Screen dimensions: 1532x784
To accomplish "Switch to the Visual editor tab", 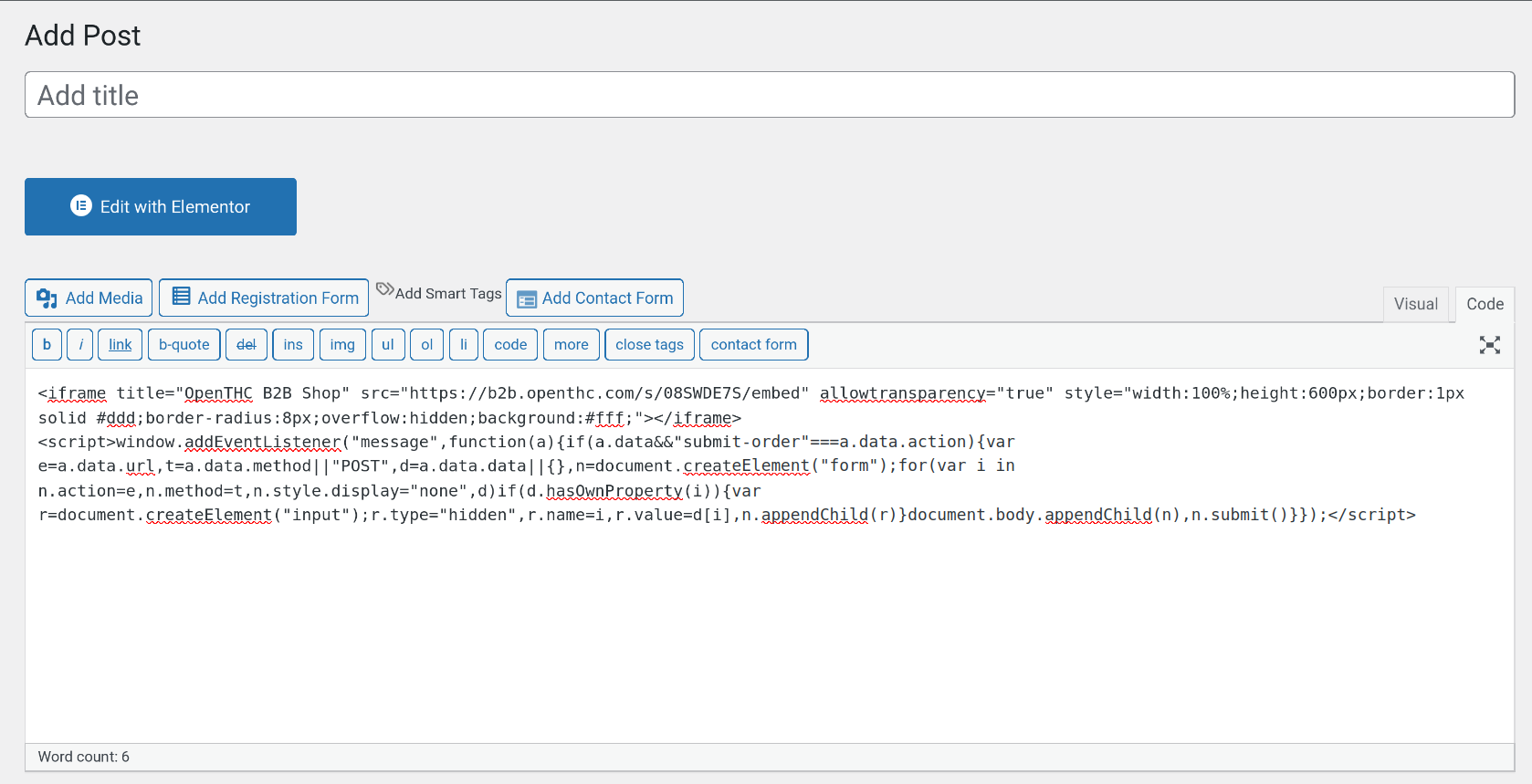I will tap(1415, 304).
